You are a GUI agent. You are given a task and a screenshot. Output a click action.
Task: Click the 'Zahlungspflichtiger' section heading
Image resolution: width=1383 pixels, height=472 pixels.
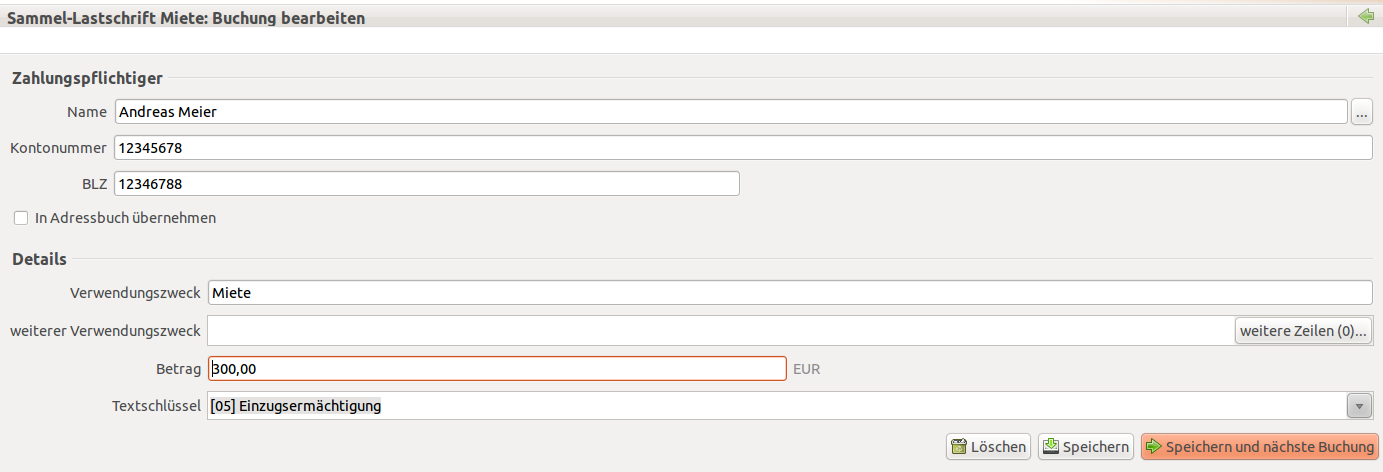(87, 78)
